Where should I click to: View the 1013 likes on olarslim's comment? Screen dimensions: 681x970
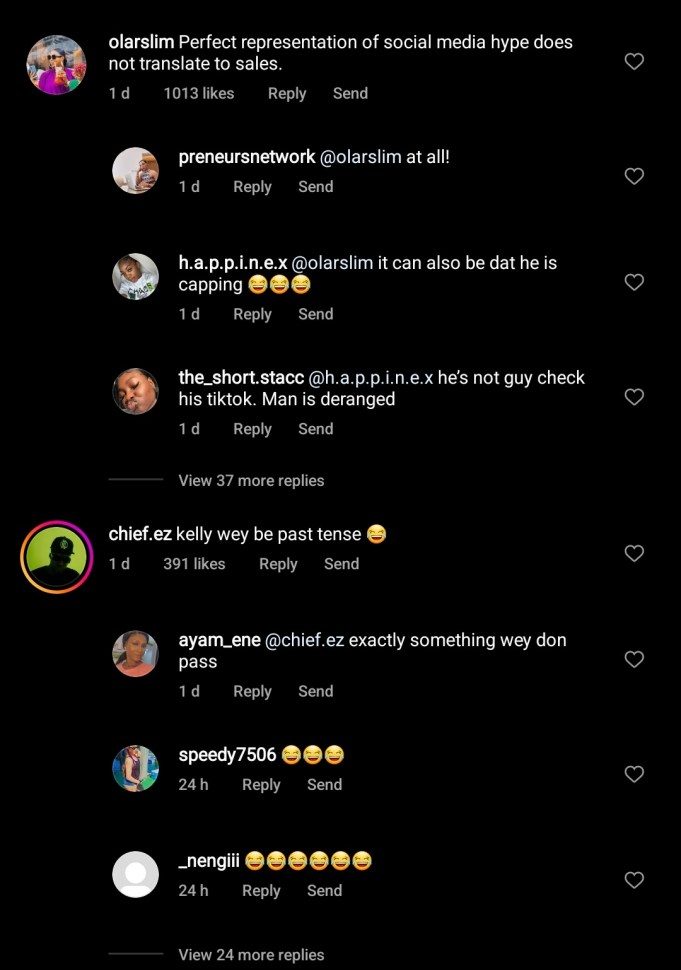pos(198,93)
